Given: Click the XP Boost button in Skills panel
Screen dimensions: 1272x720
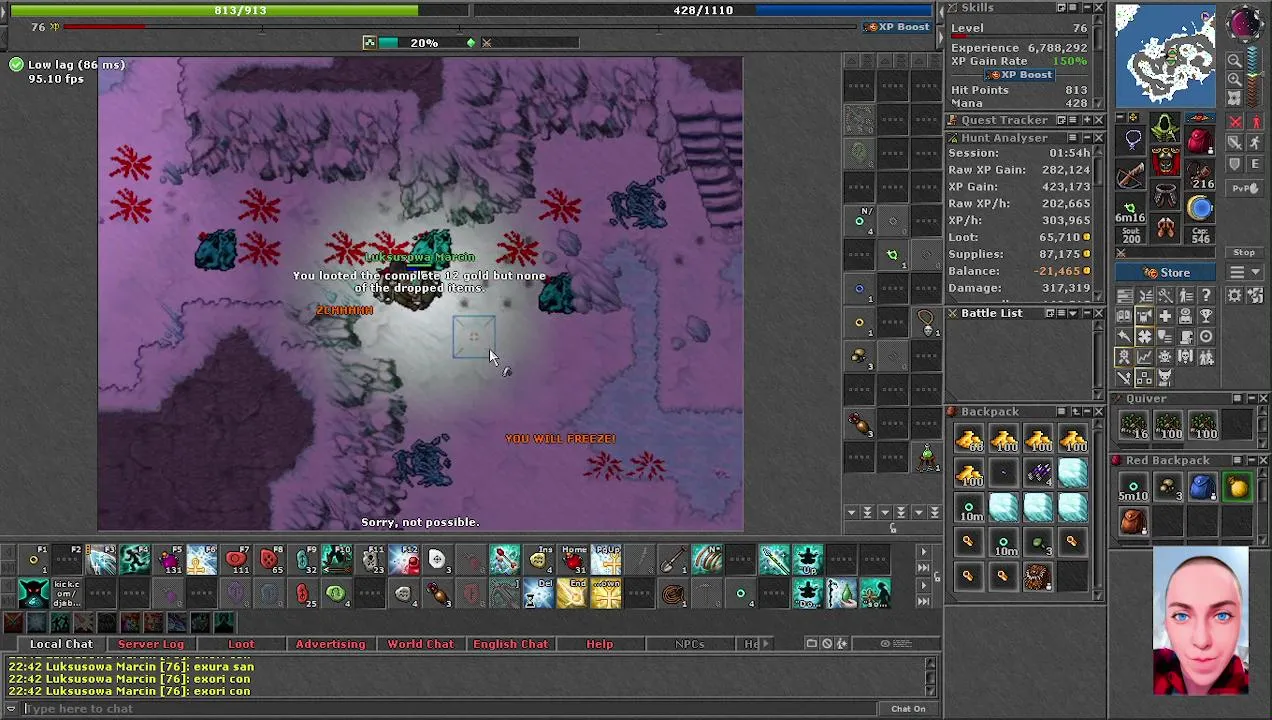Looking at the screenshot, I should click(x=1019, y=75).
